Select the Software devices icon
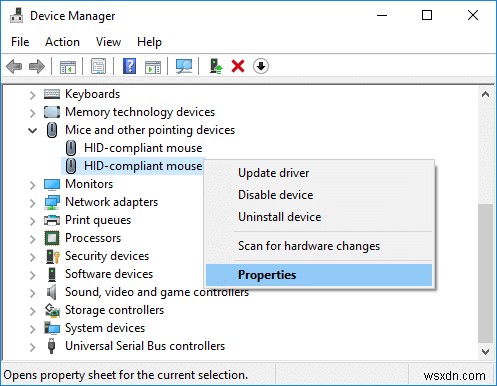The height and width of the screenshot is (386, 497). (x=52, y=274)
